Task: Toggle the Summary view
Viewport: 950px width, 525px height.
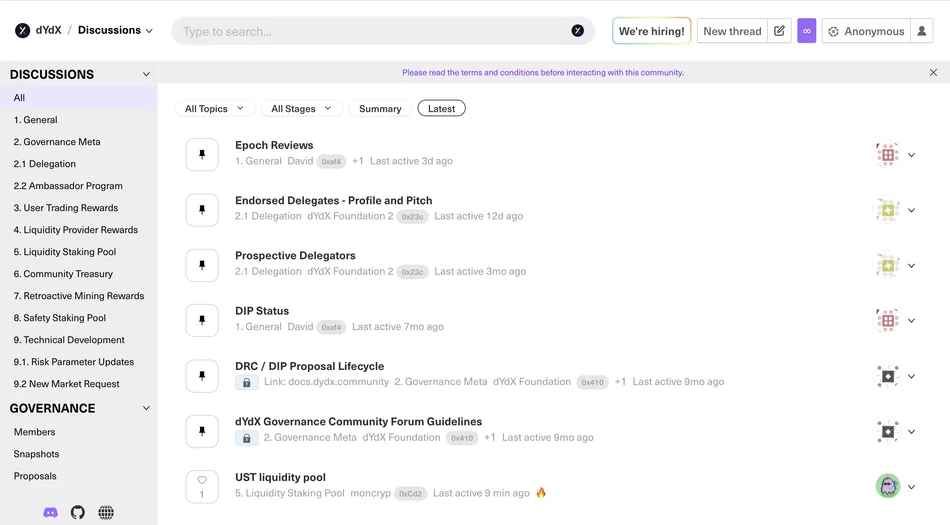Action: (380, 108)
